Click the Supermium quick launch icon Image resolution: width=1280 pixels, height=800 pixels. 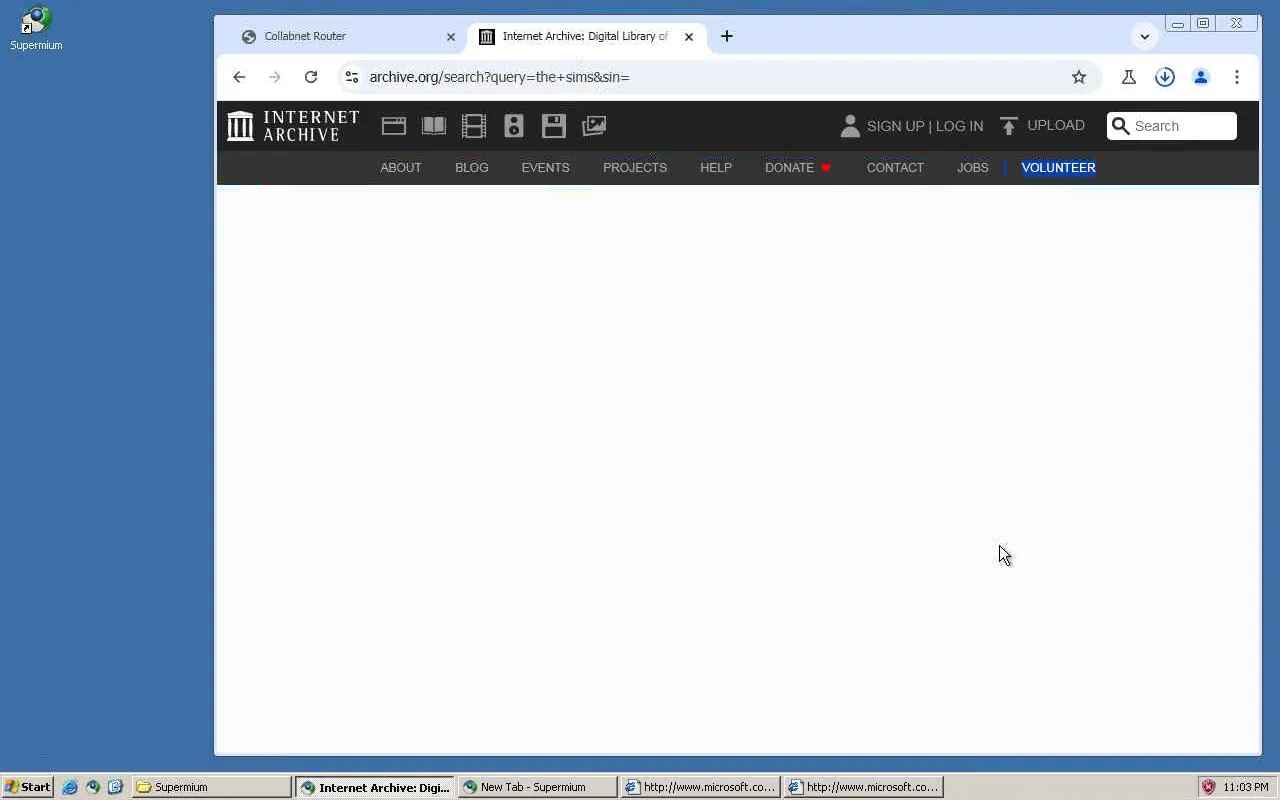point(93,787)
